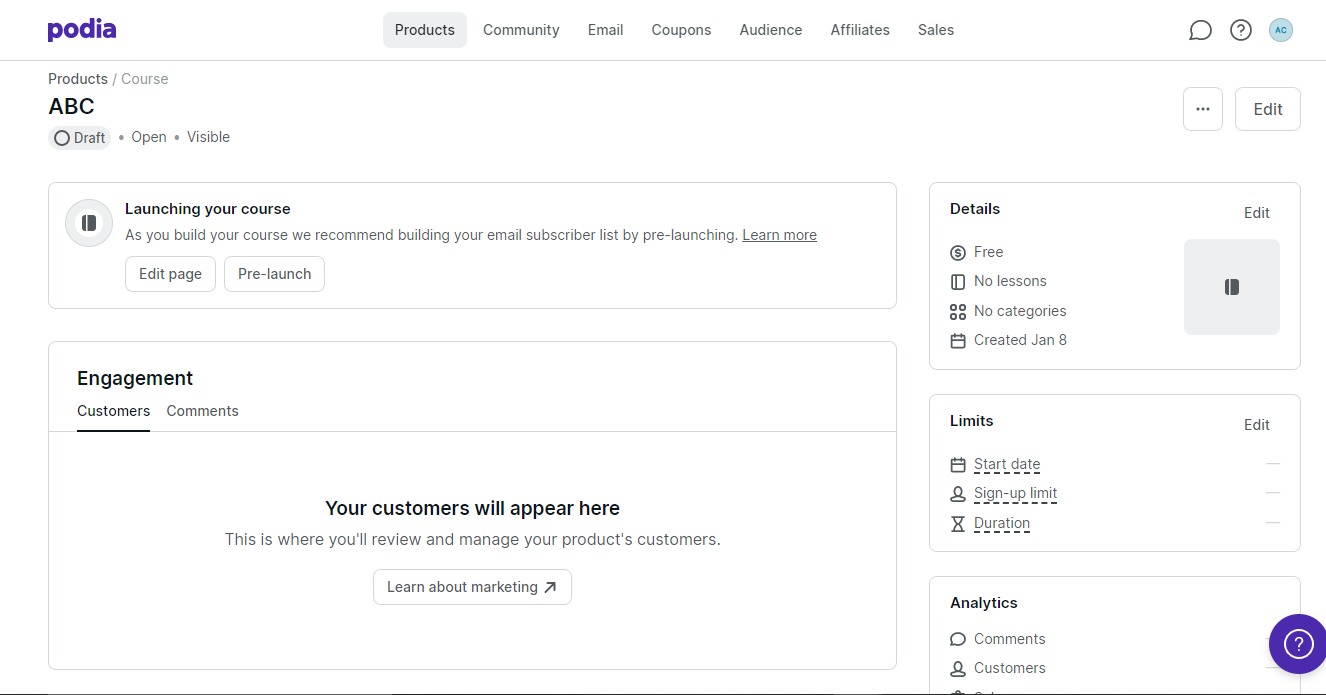Open the AC account avatar menu

point(1281,30)
